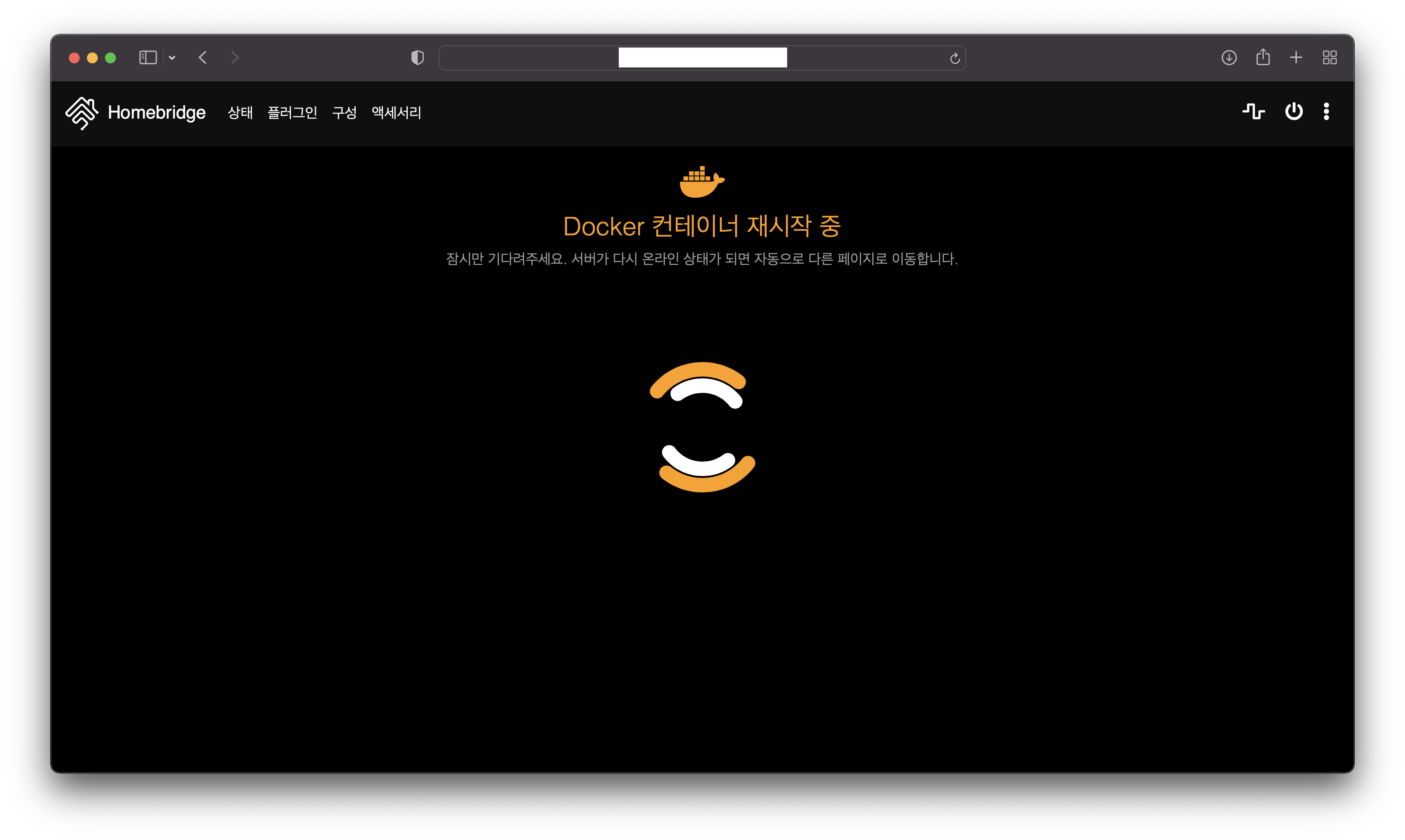The width and height of the screenshot is (1405, 840).
Task: Expand the sidebar tab group dropdown
Action: (172, 58)
